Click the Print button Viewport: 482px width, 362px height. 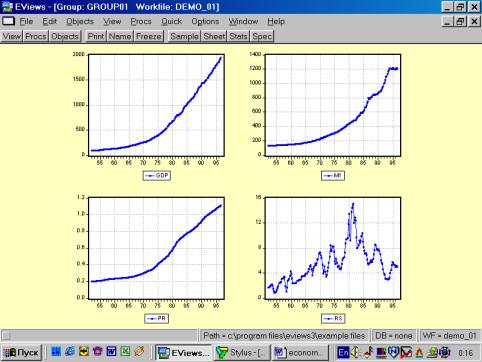pyautogui.click(x=96, y=36)
